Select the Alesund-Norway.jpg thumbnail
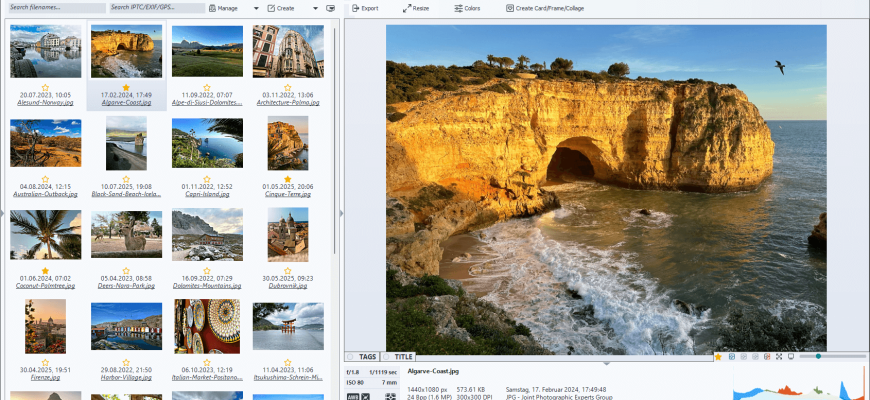Screen dimensions: 870x400 click(45, 51)
